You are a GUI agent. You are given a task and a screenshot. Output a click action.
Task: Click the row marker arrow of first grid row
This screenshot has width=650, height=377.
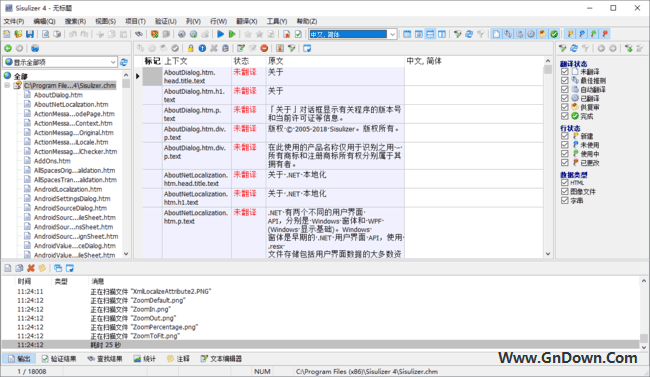[138, 76]
